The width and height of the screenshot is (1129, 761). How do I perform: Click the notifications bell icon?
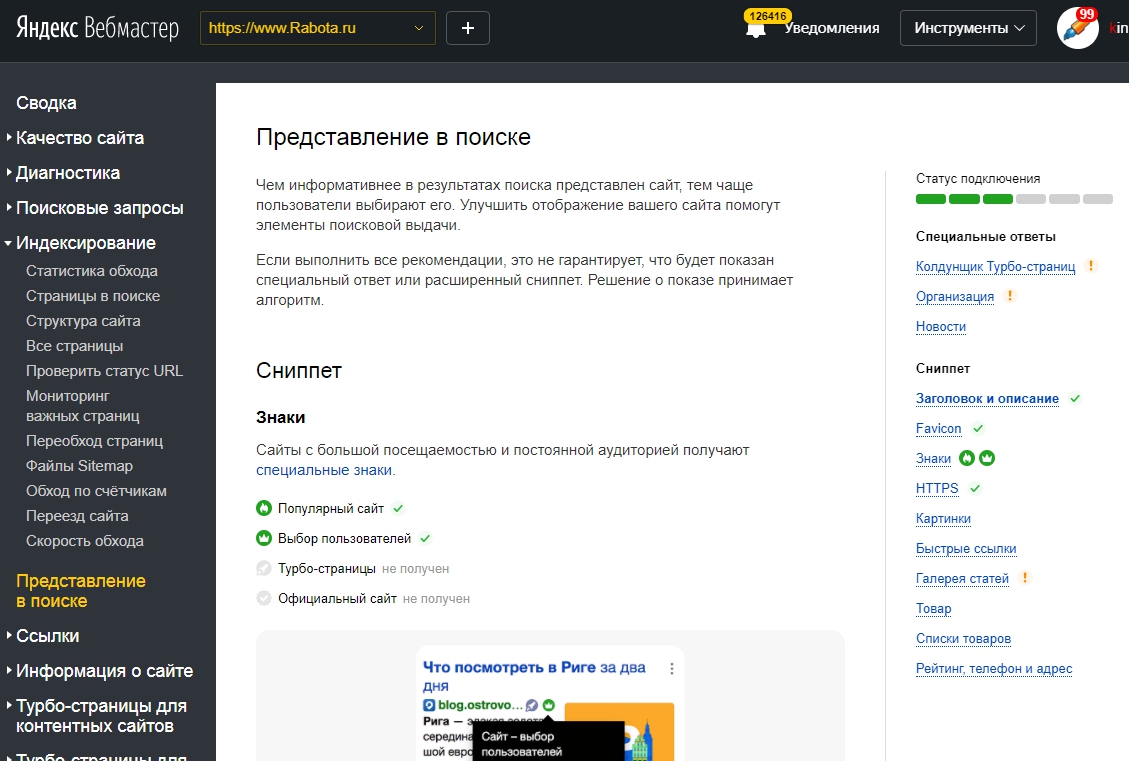coord(756,29)
